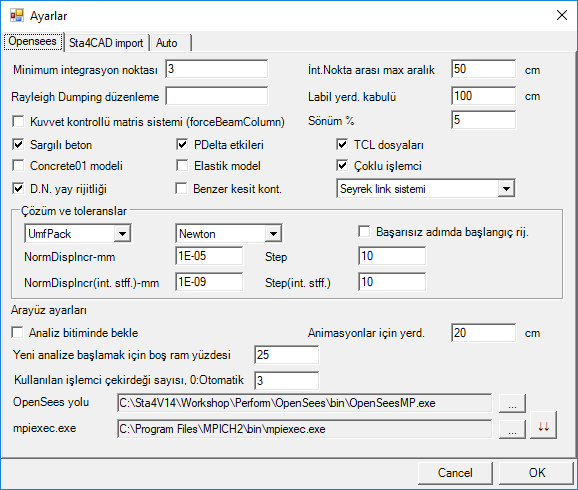Expand the UmfPack solver dropdown
This screenshot has width=578, height=490.
click(x=78, y=233)
